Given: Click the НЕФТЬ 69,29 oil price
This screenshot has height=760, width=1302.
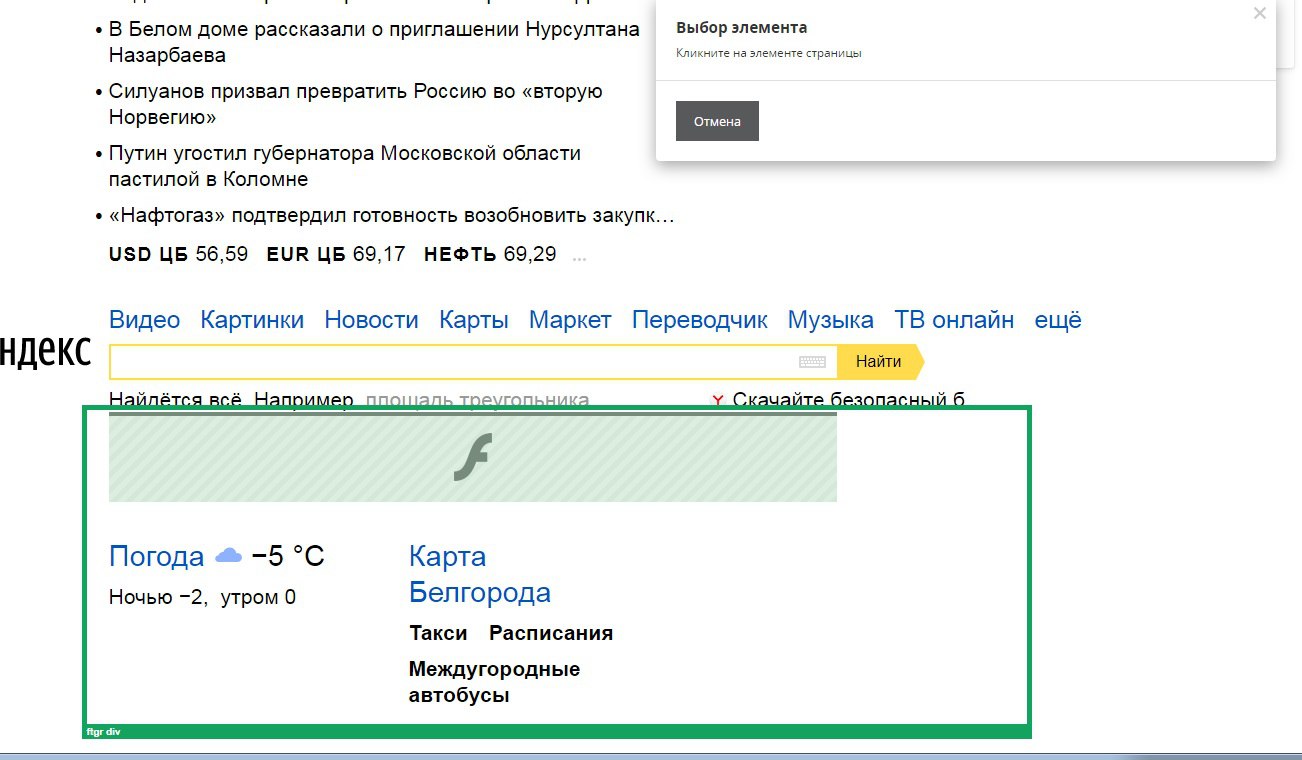Looking at the screenshot, I should (x=490, y=254).
